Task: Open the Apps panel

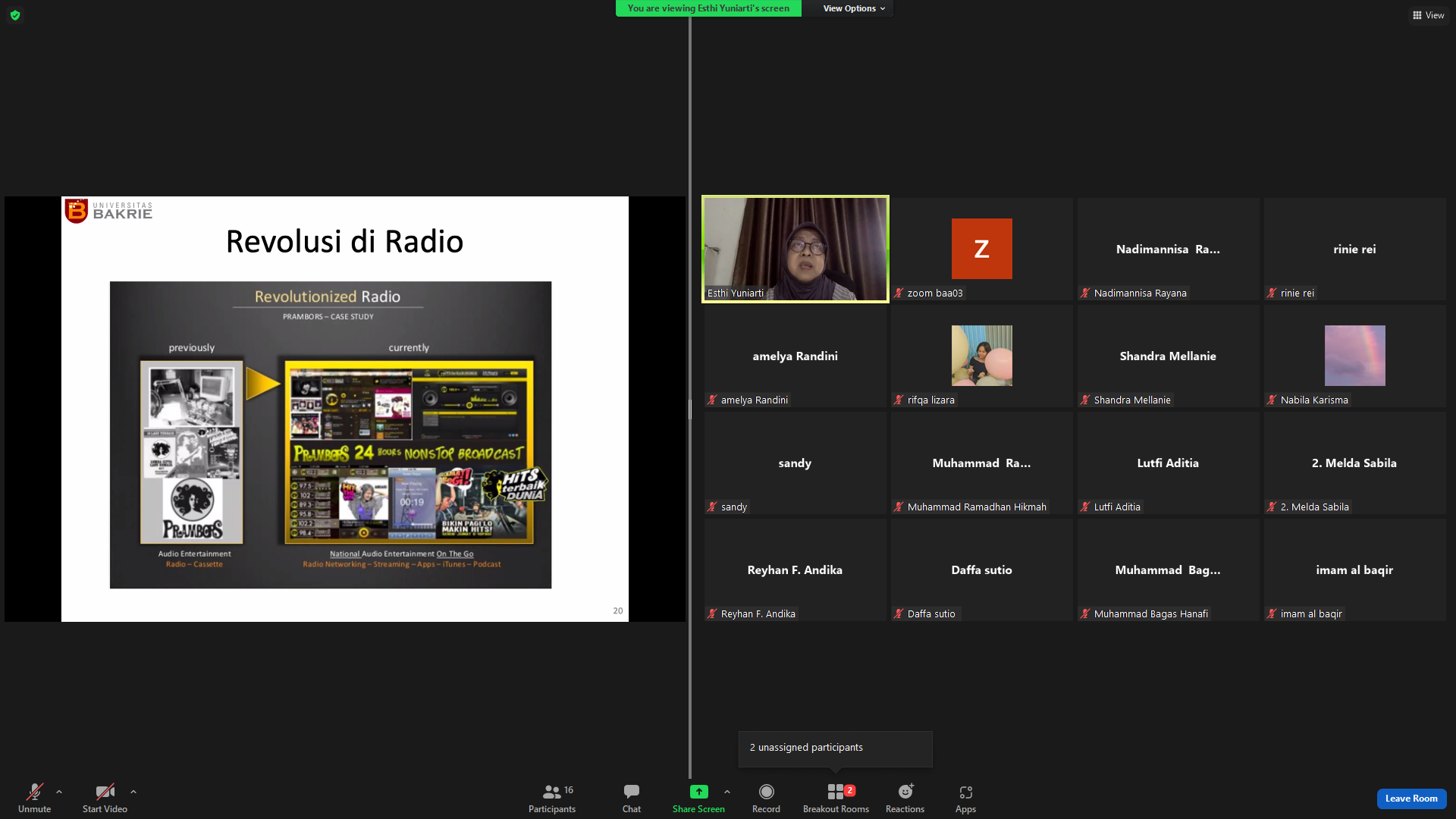Action: (x=965, y=798)
